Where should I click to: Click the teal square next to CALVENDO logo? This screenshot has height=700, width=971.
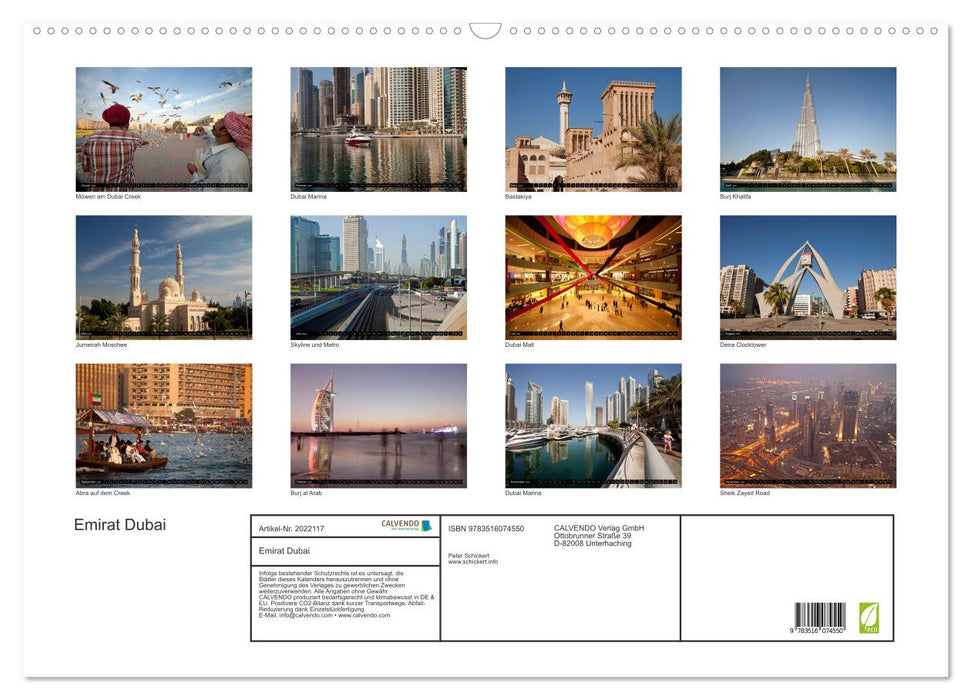click(425, 525)
